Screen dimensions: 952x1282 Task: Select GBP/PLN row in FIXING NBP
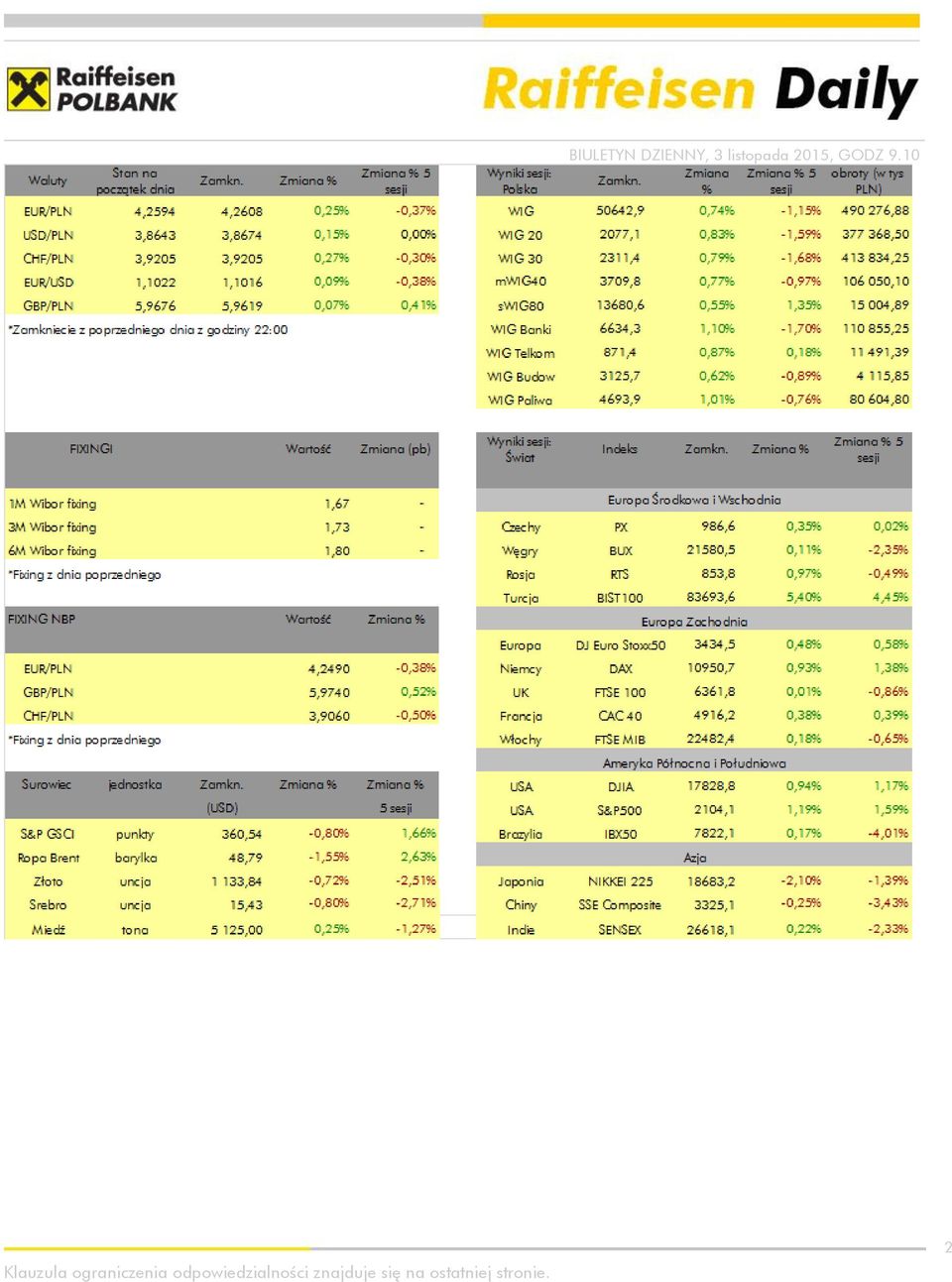point(222,692)
